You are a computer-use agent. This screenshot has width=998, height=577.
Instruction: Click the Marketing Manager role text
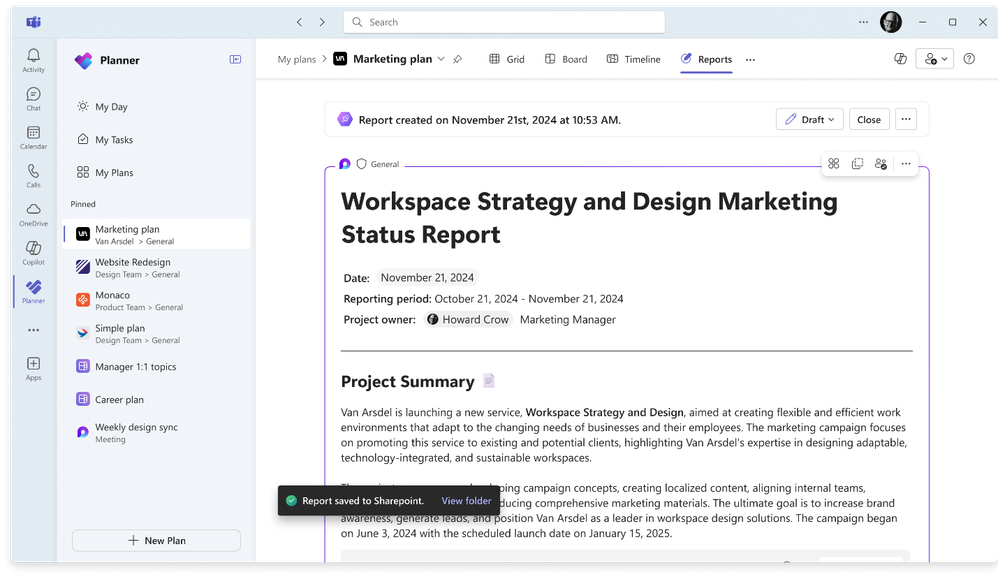click(x=568, y=319)
